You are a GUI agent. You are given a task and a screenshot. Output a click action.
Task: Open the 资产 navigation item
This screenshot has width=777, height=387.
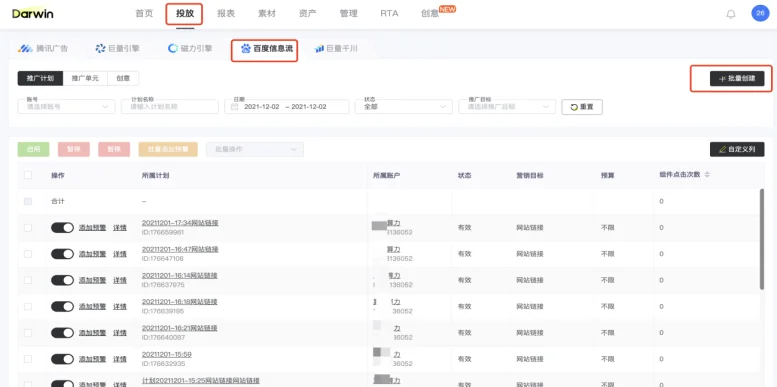click(308, 13)
